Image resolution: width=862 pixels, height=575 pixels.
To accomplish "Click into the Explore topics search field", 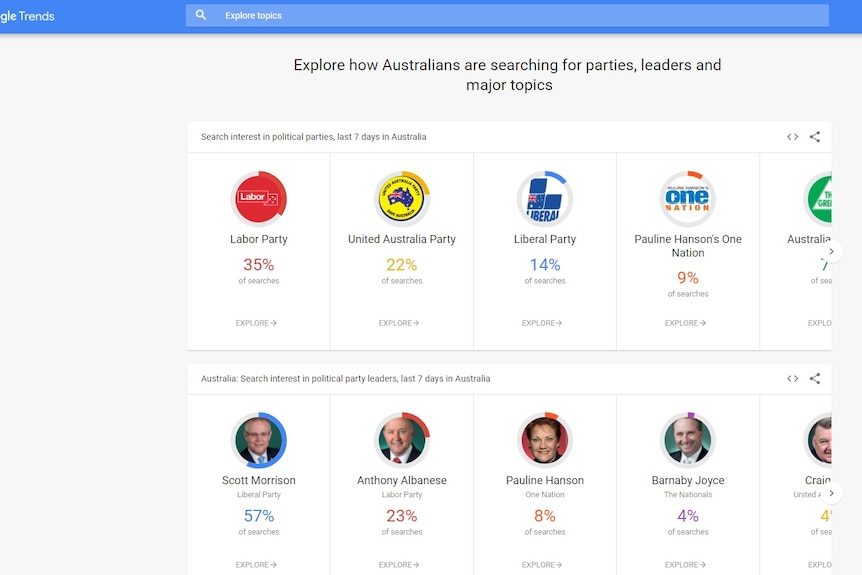I will [x=507, y=15].
